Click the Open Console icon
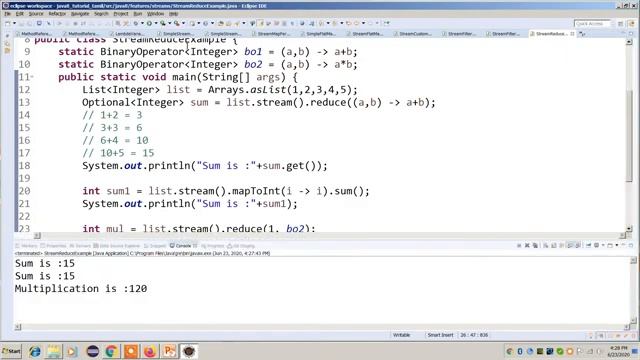 (x=610, y=246)
